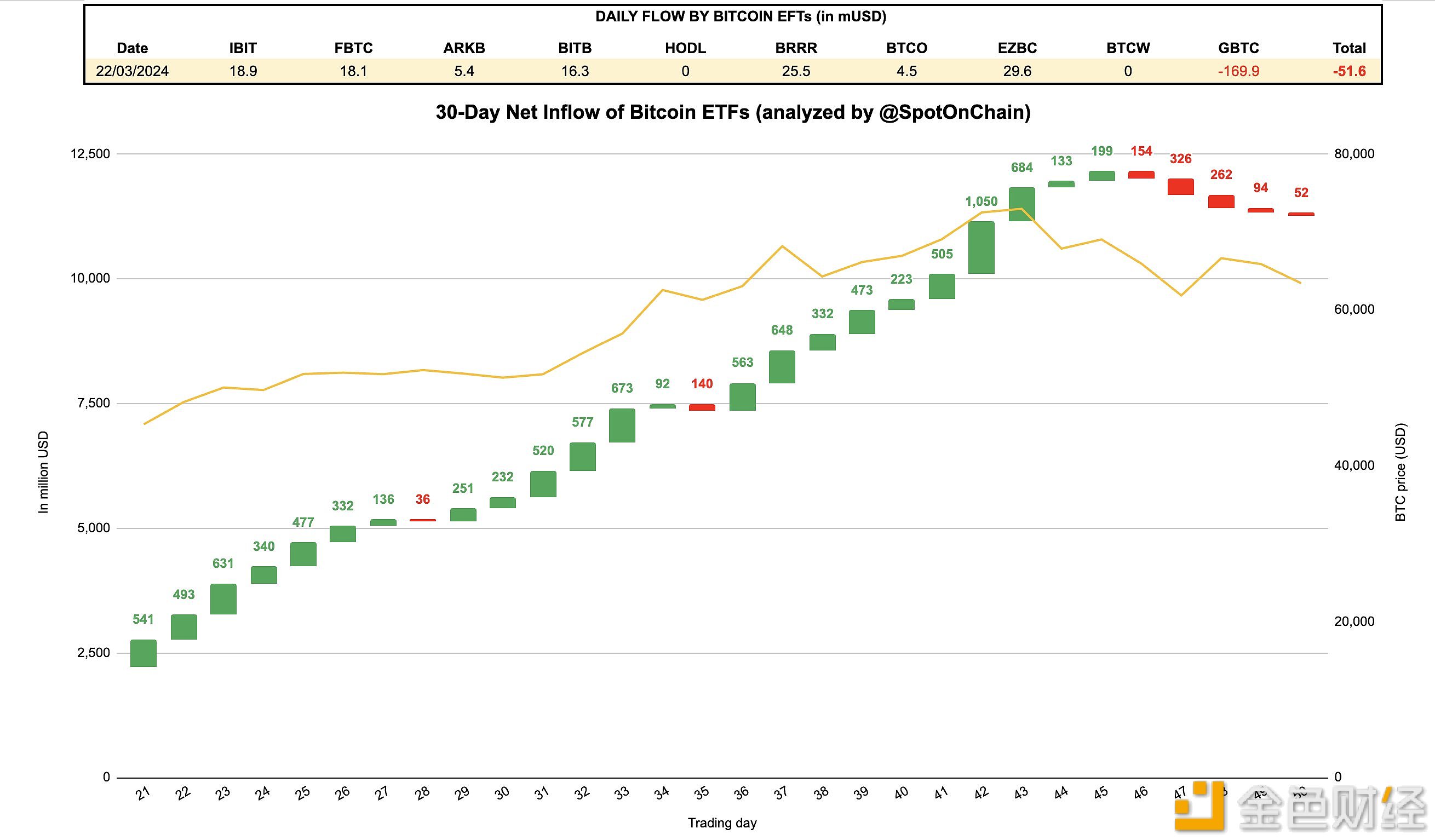Click the ARKB column header
The image size is (1435, 840).
pos(464,48)
